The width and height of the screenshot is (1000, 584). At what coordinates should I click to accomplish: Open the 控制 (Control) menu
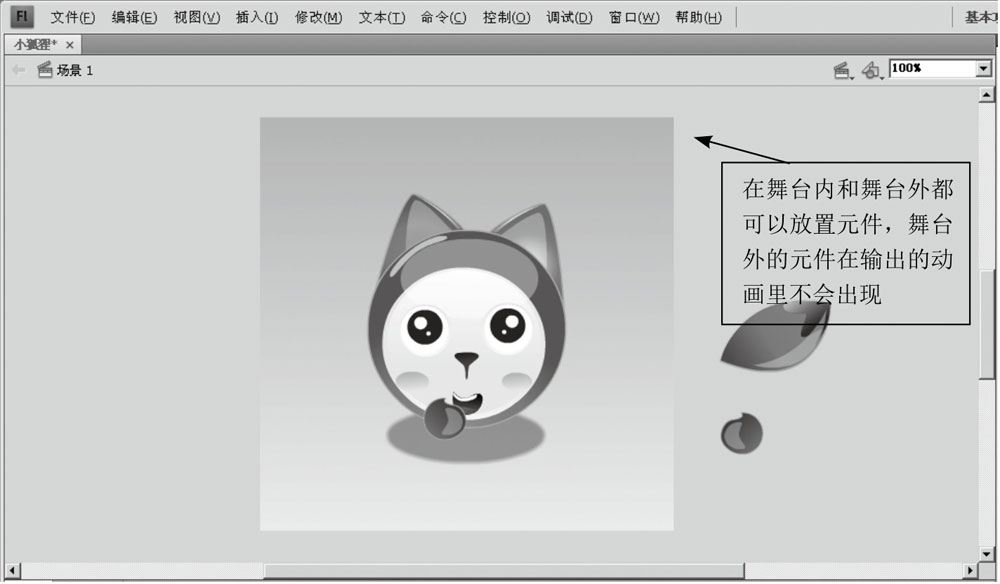506,16
